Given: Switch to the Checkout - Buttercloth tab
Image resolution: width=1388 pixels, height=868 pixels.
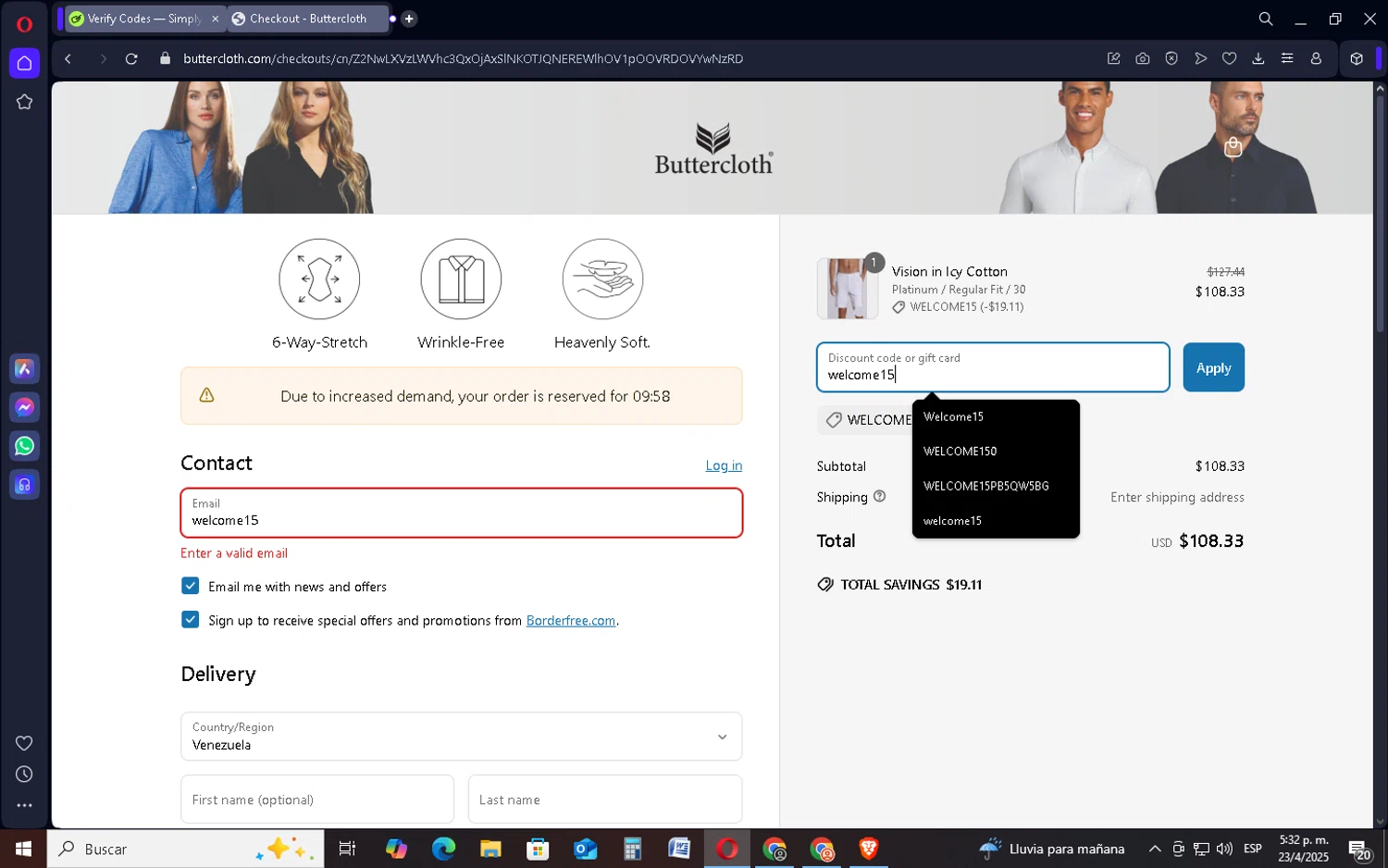Looking at the screenshot, I should (309, 19).
